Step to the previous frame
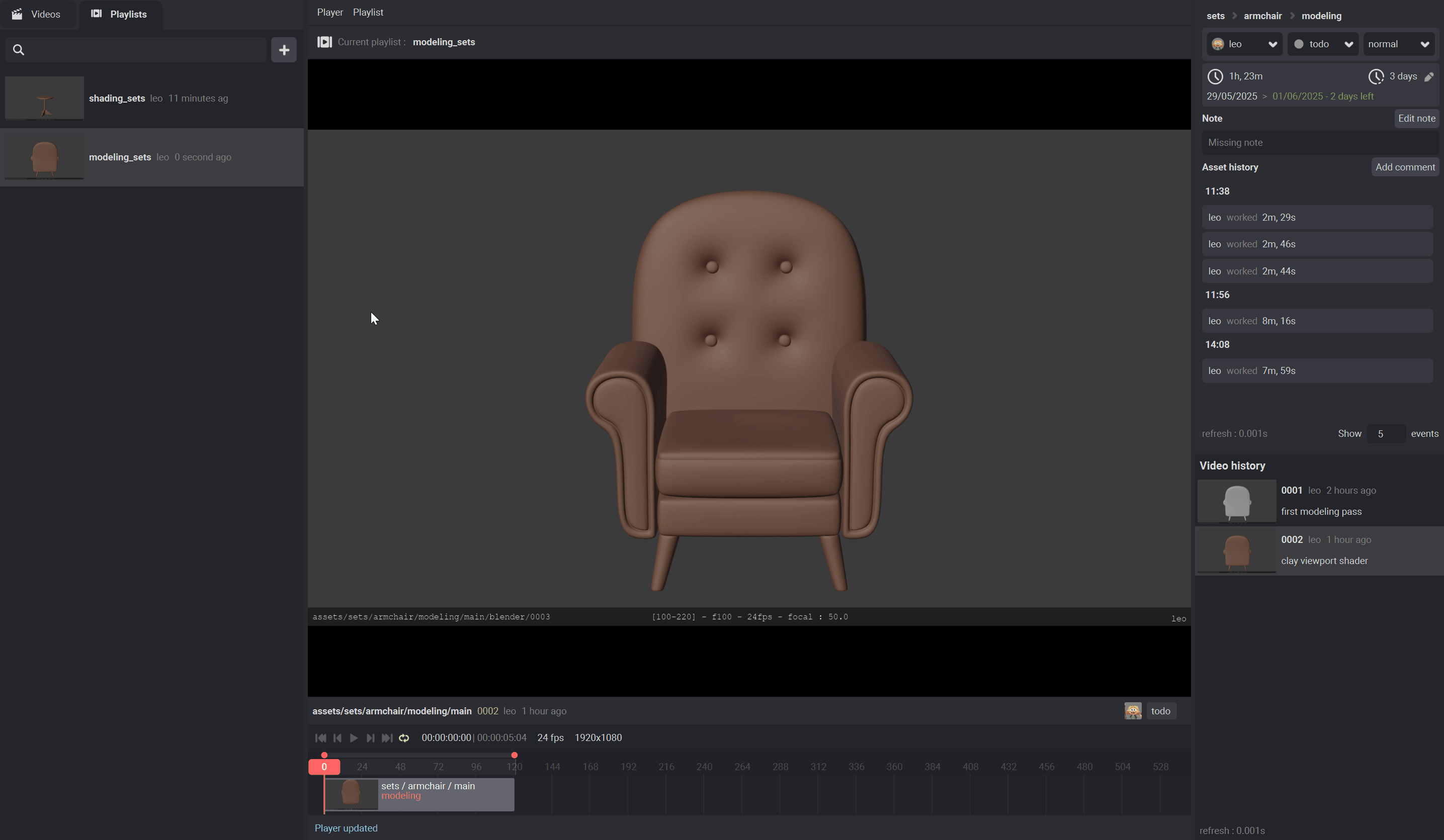Screen dimensions: 1444x840 [x=337, y=738]
